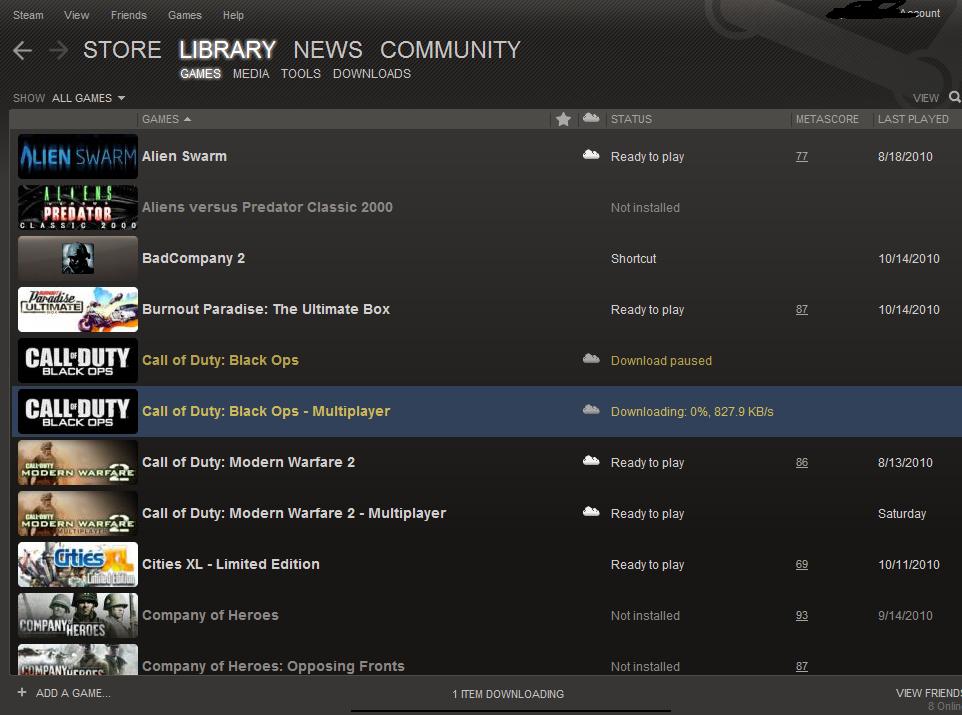Select Company of Heroes: Opposing Fronts title
962x715 pixels.
(273, 666)
